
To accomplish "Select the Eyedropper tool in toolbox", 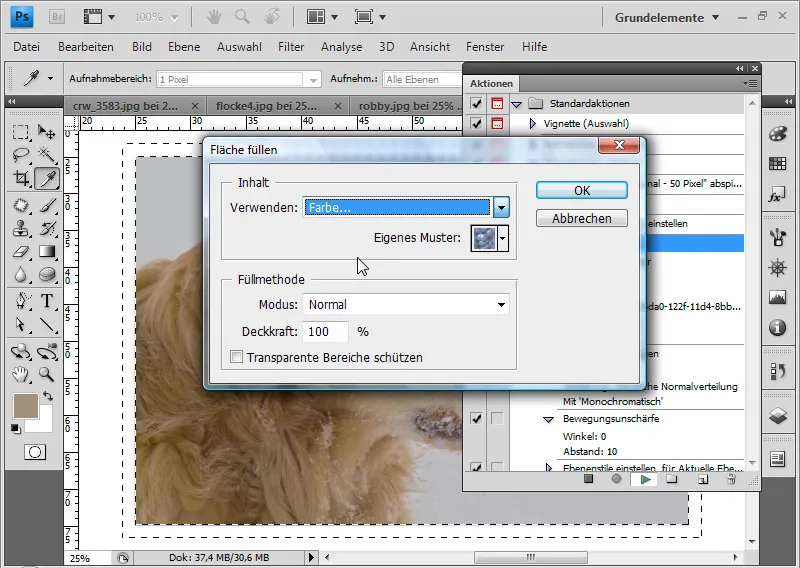I will click(47, 179).
